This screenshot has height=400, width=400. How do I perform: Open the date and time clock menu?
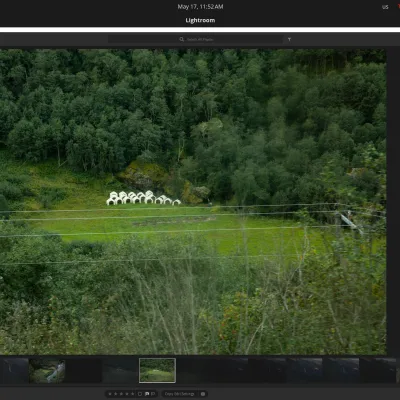pos(200,7)
